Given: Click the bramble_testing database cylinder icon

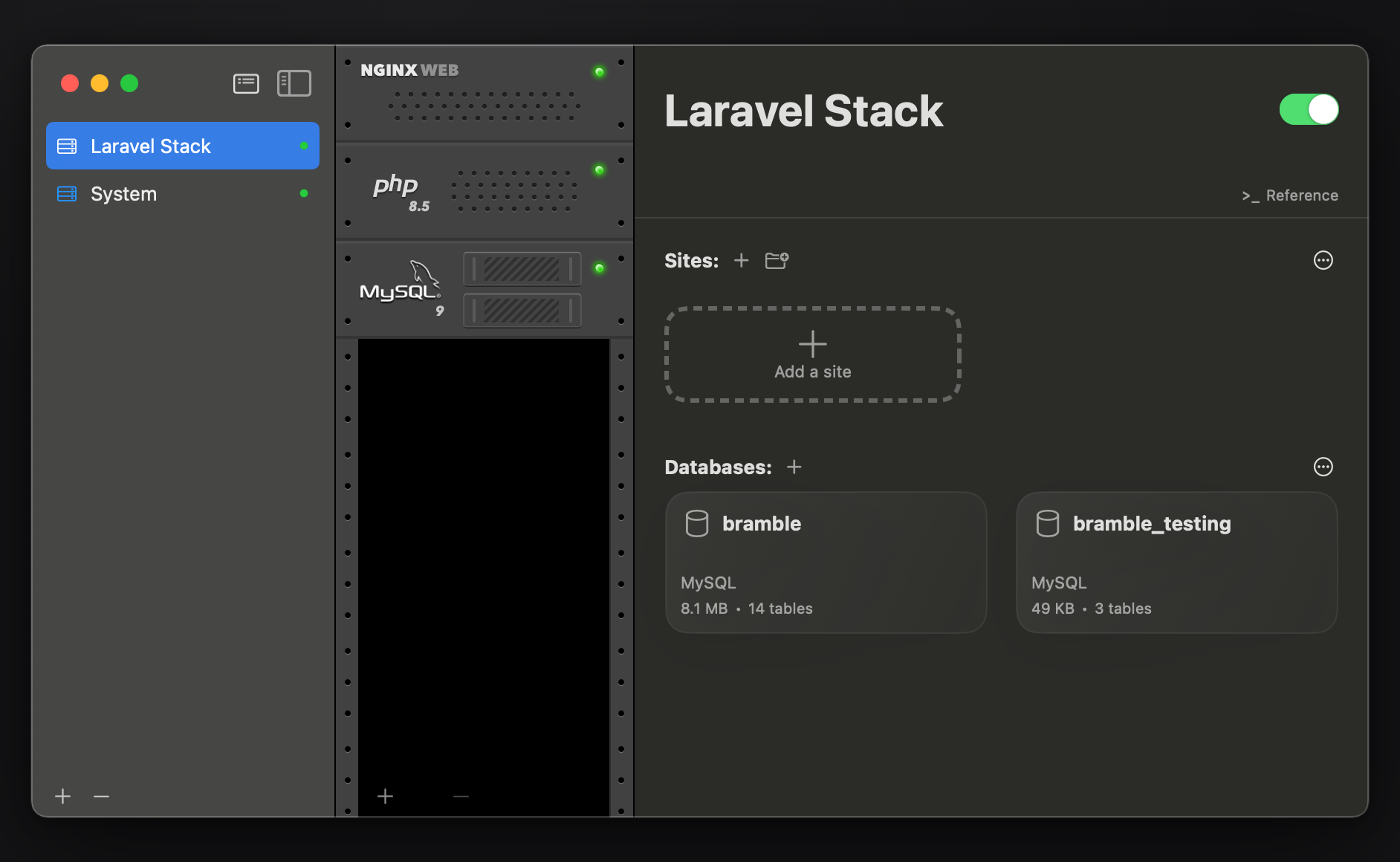Looking at the screenshot, I should click(1048, 523).
